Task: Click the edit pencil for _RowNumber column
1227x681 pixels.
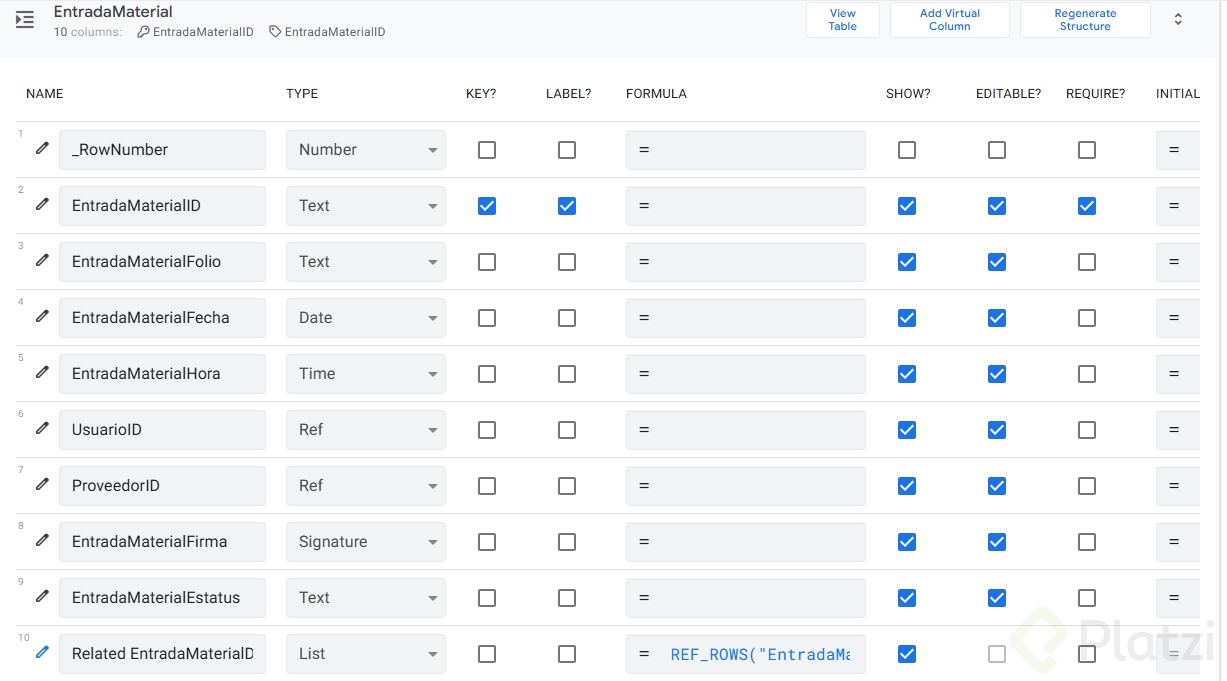Action: 42,148
